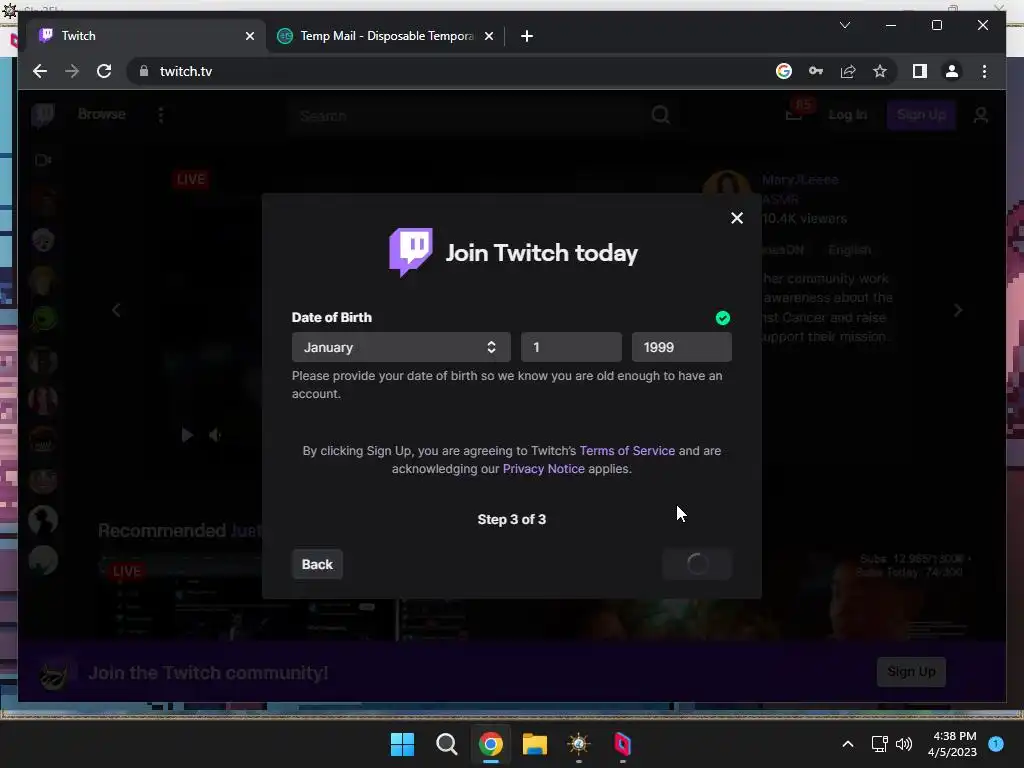Screen dimensions: 1024x768
Task: Show hidden system tray icons
Action: click(848, 744)
